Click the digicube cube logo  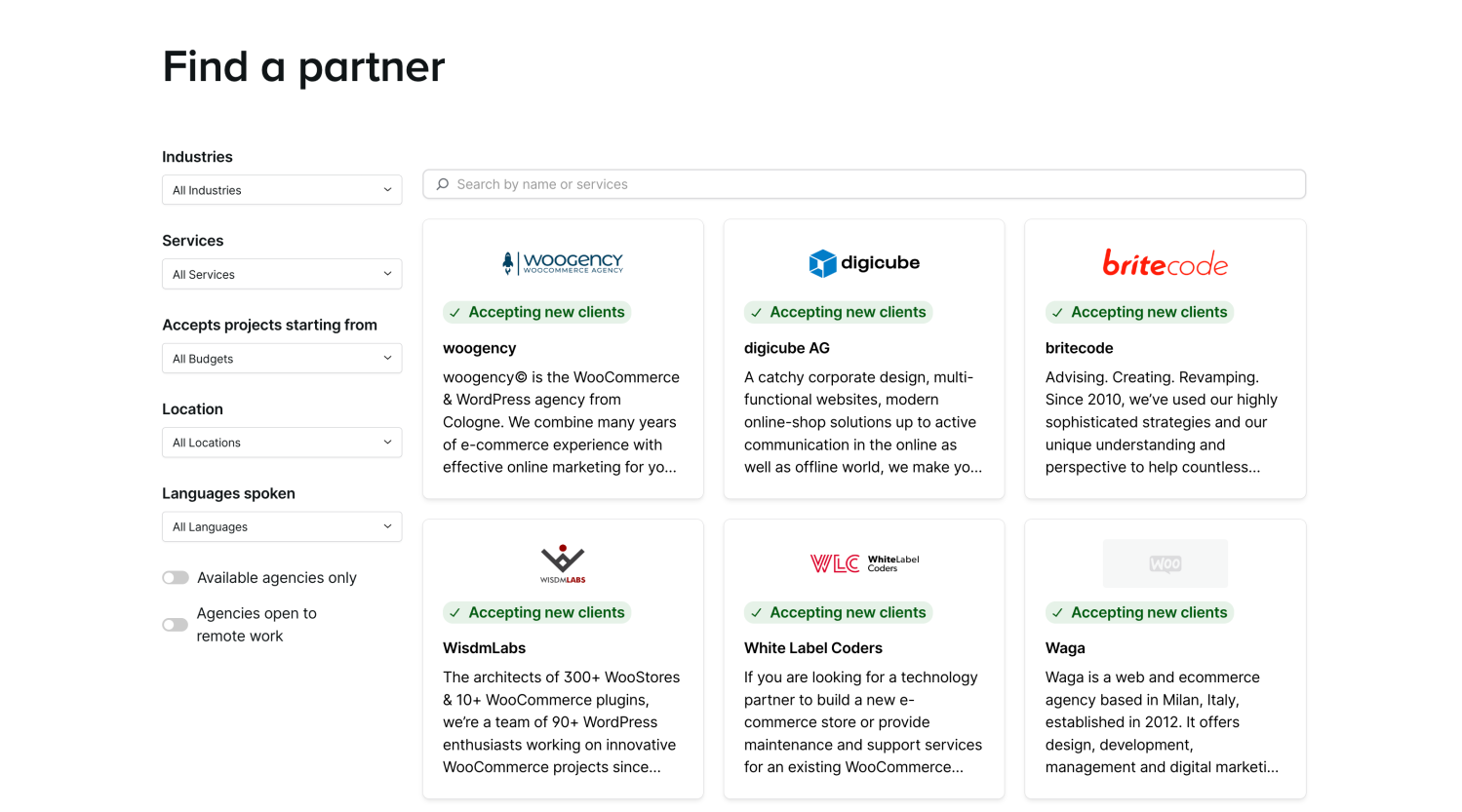pos(823,263)
